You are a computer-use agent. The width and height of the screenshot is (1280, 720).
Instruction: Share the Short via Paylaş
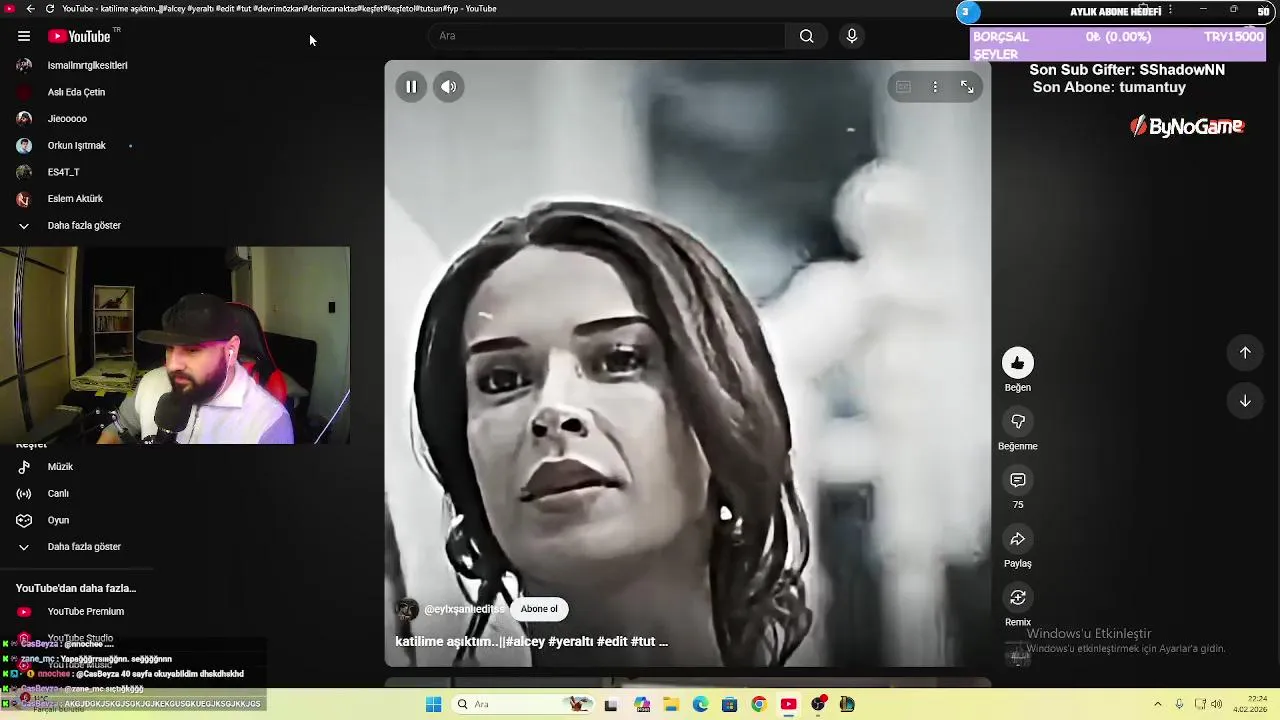coord(1018,540)
